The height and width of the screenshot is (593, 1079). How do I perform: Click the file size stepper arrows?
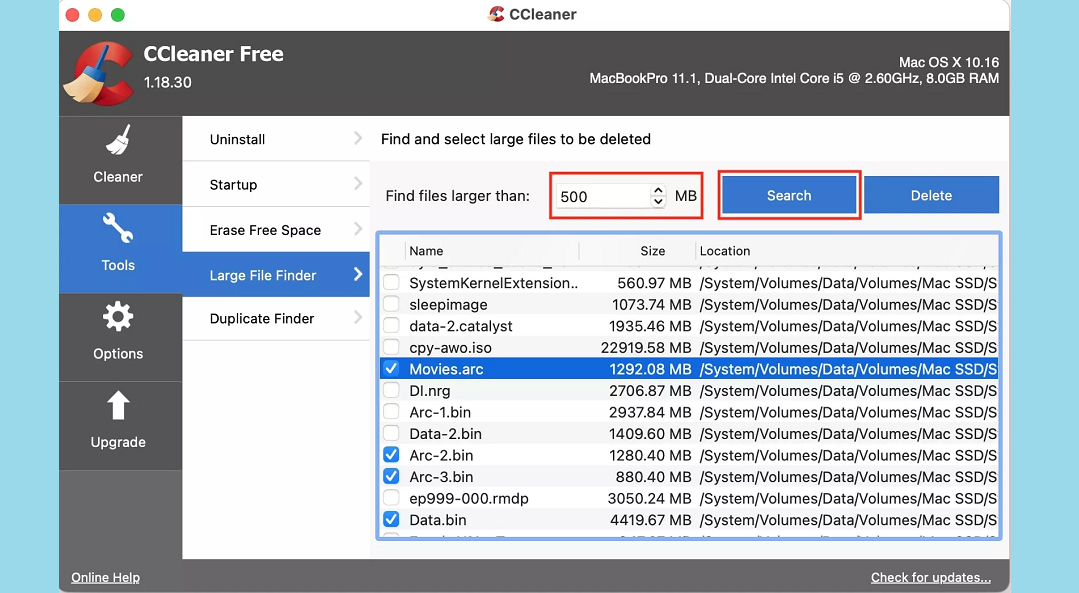(x=658, y=196)
